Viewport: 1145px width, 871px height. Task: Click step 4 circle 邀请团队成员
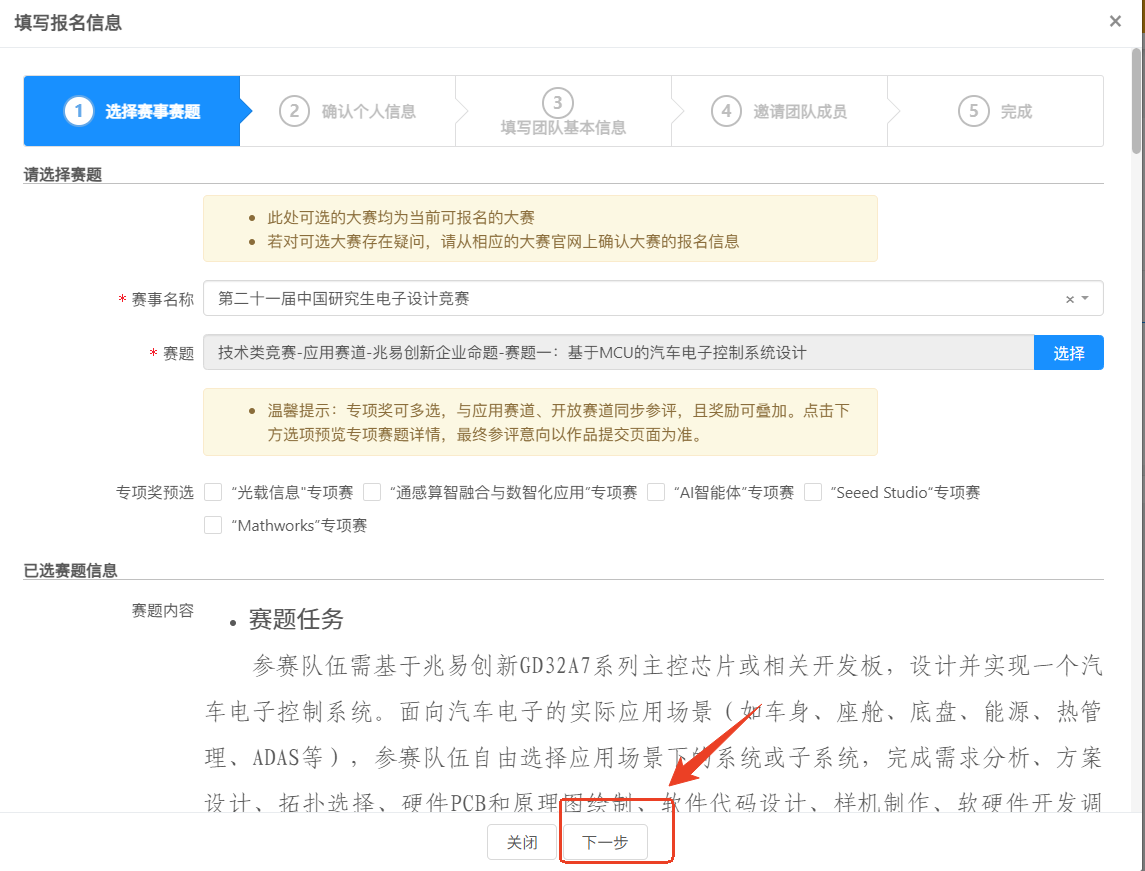(726, 111)
